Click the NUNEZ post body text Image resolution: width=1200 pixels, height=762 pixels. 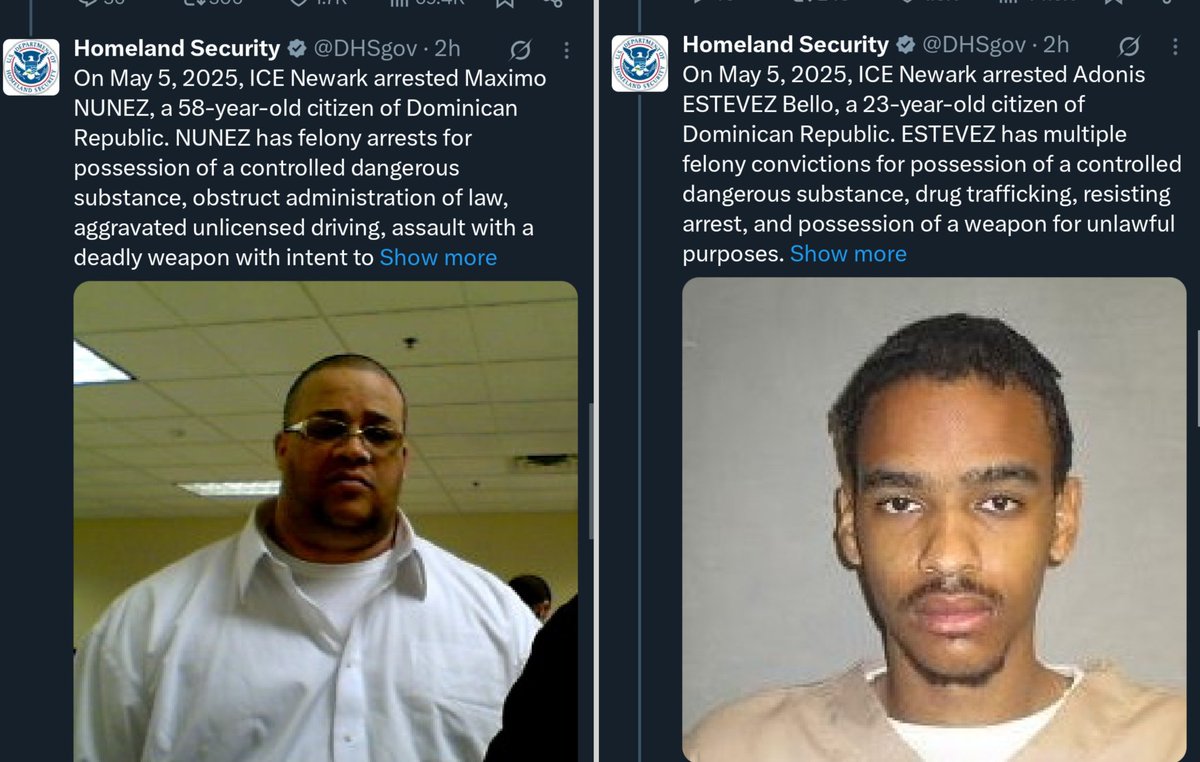310,167
